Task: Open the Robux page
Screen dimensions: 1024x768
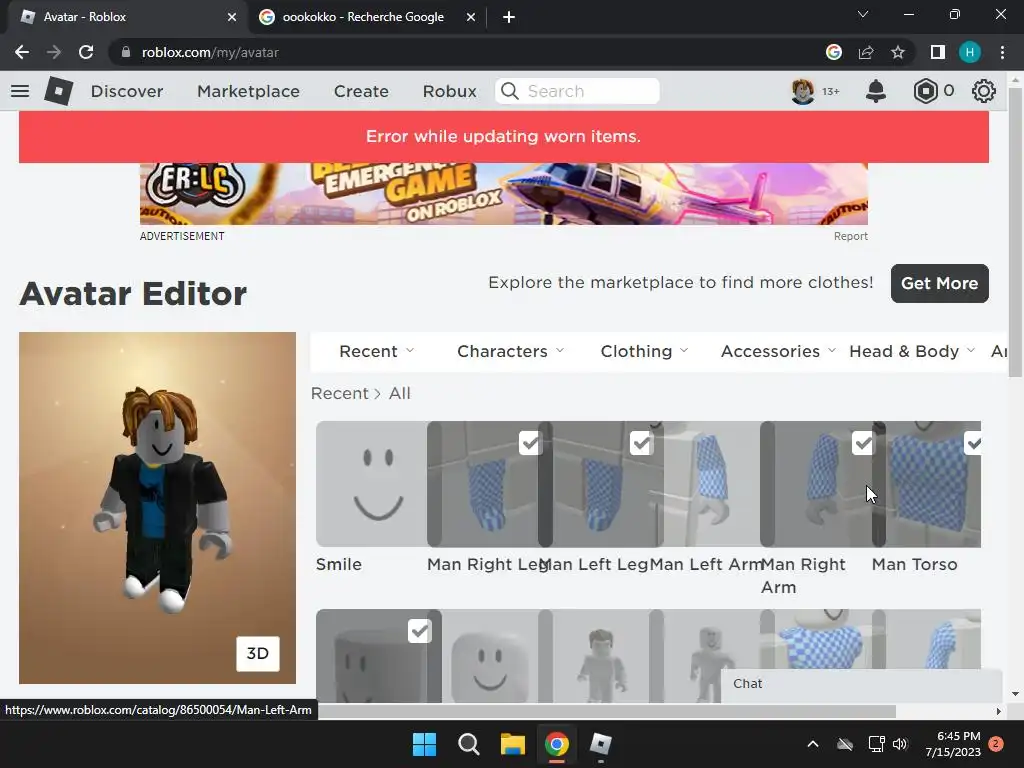Action: [x=449, y=91]
